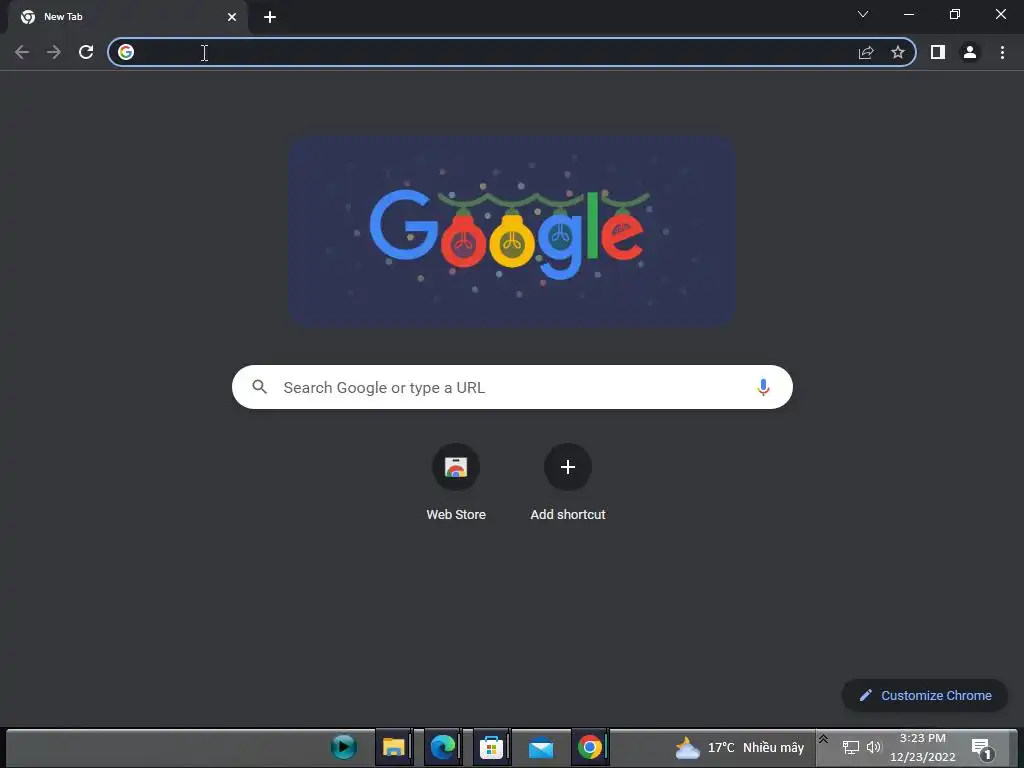
Task: Open the Chrome three-dot menu
Action: (x=1002, y=52)
